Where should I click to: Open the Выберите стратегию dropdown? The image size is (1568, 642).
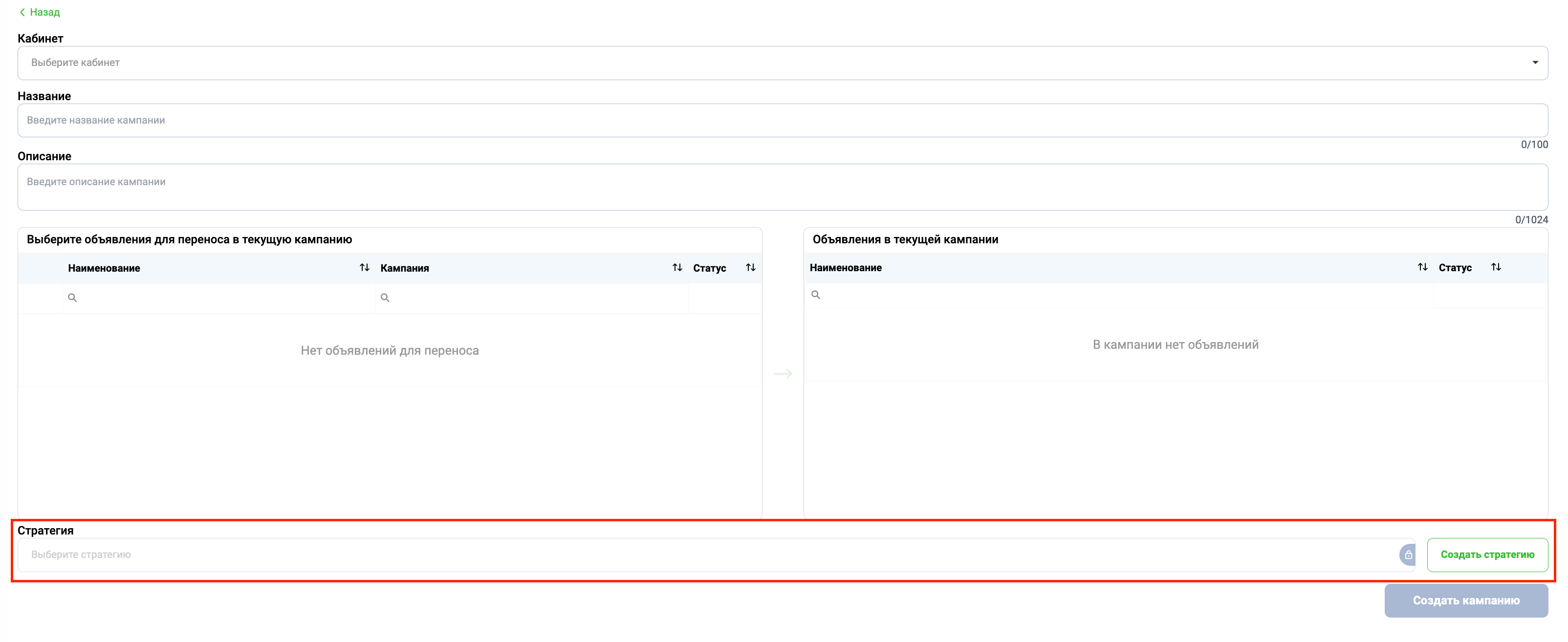tap(716, 555)
